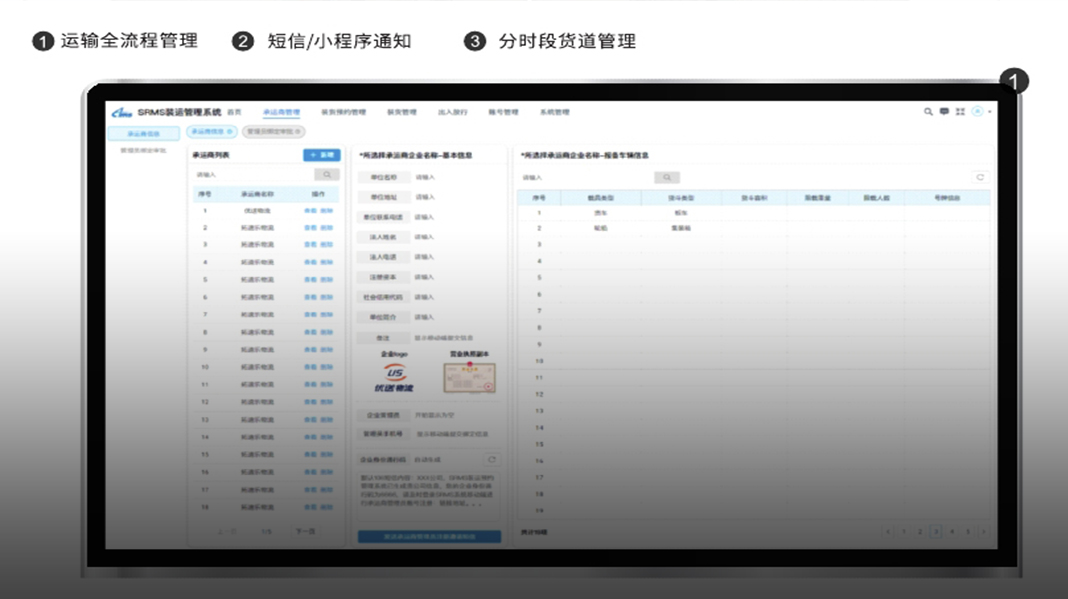The height and width of the screenshot is (599, 1068).
Task: Open the message notification icon at top right
Action: pyautogui.click(x=945, y=113)
